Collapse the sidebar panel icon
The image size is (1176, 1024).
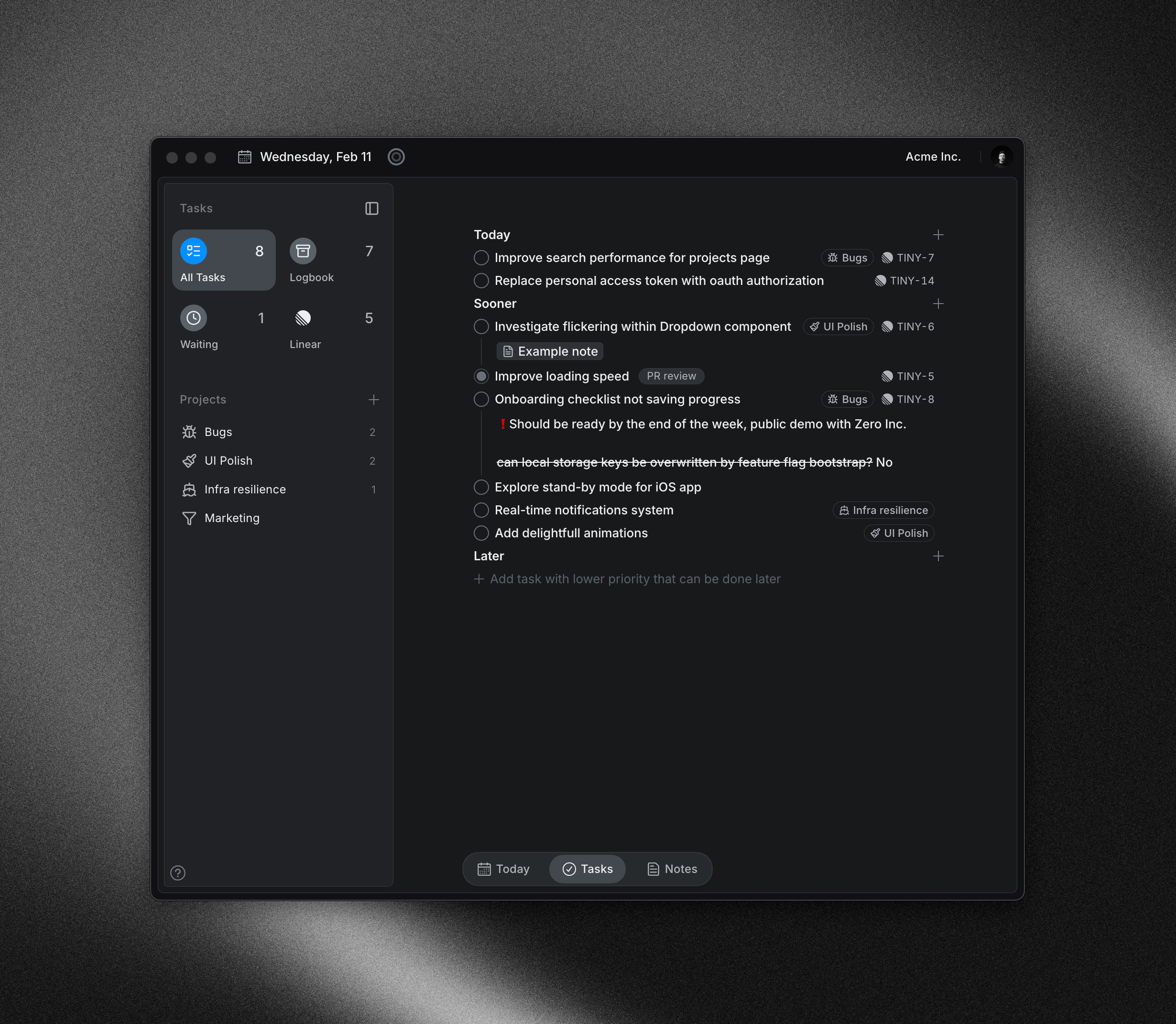coord(371,208)
